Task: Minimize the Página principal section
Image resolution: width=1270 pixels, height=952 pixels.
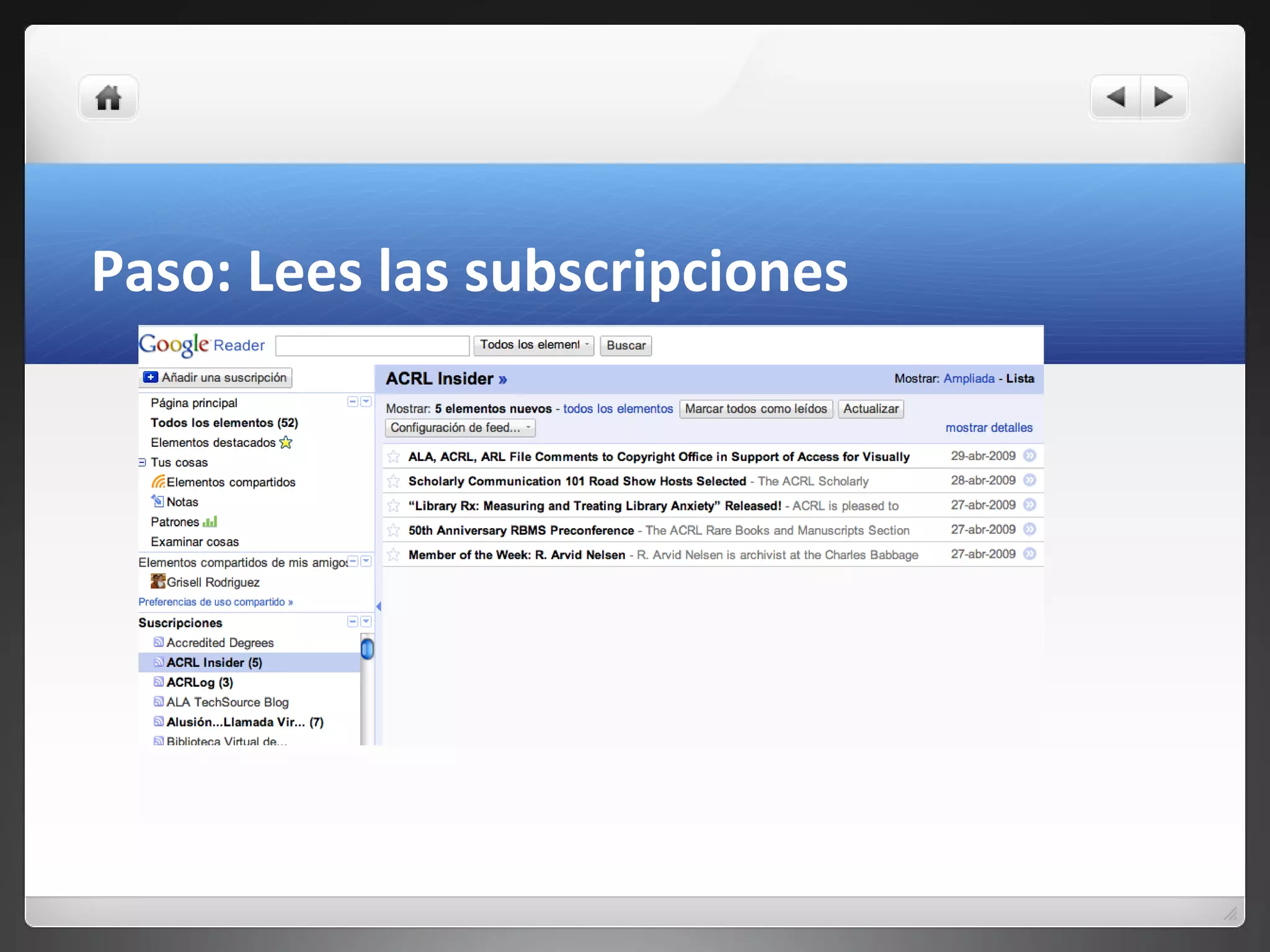Action: click(x=353, y=402)
